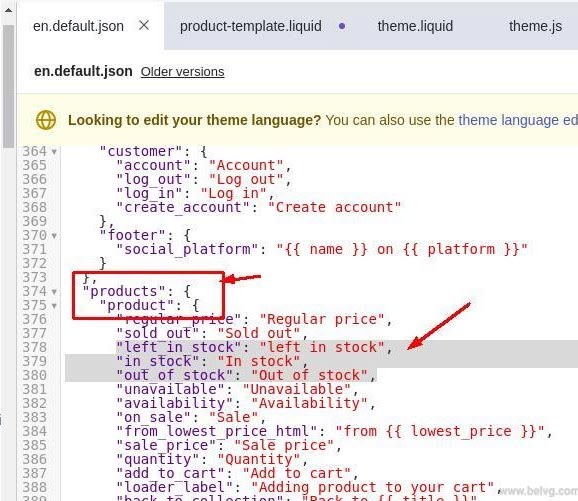Click the "Out of stock" value on line 380
Viewport: 578px width, 501px height.
coord(309,376)
